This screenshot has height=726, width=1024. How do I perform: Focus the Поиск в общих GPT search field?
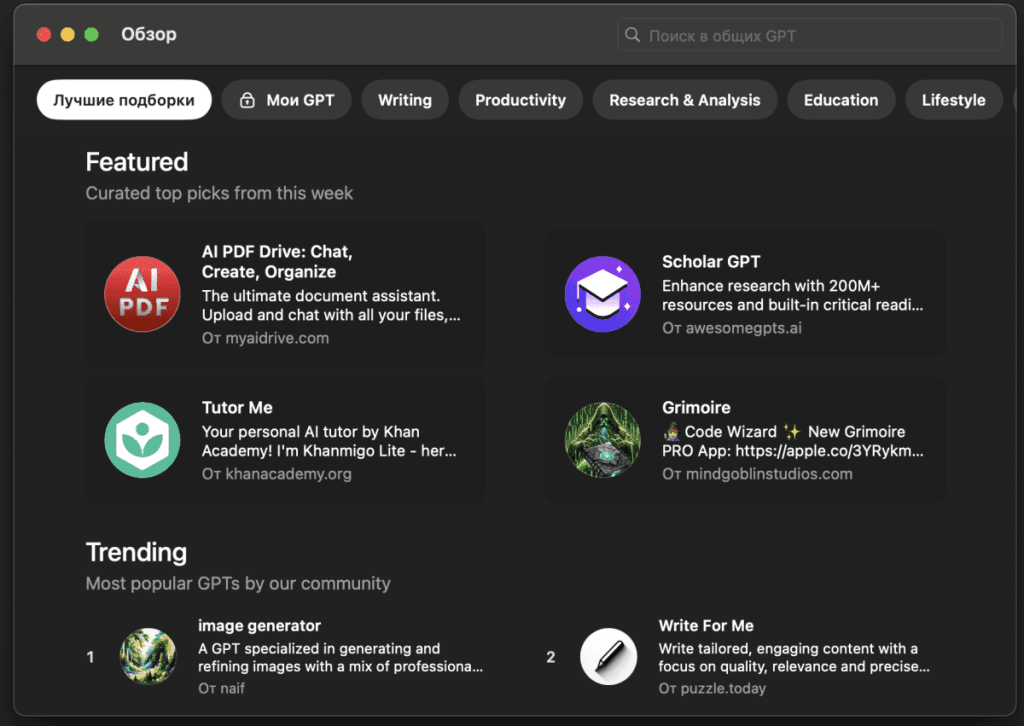[809, 35]
